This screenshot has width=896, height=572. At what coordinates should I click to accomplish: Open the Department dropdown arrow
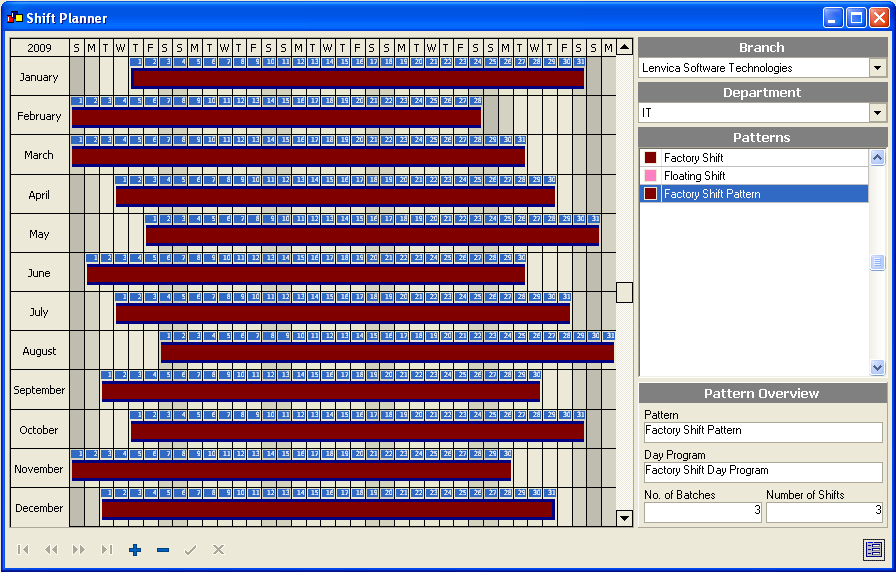pos(878,113)
